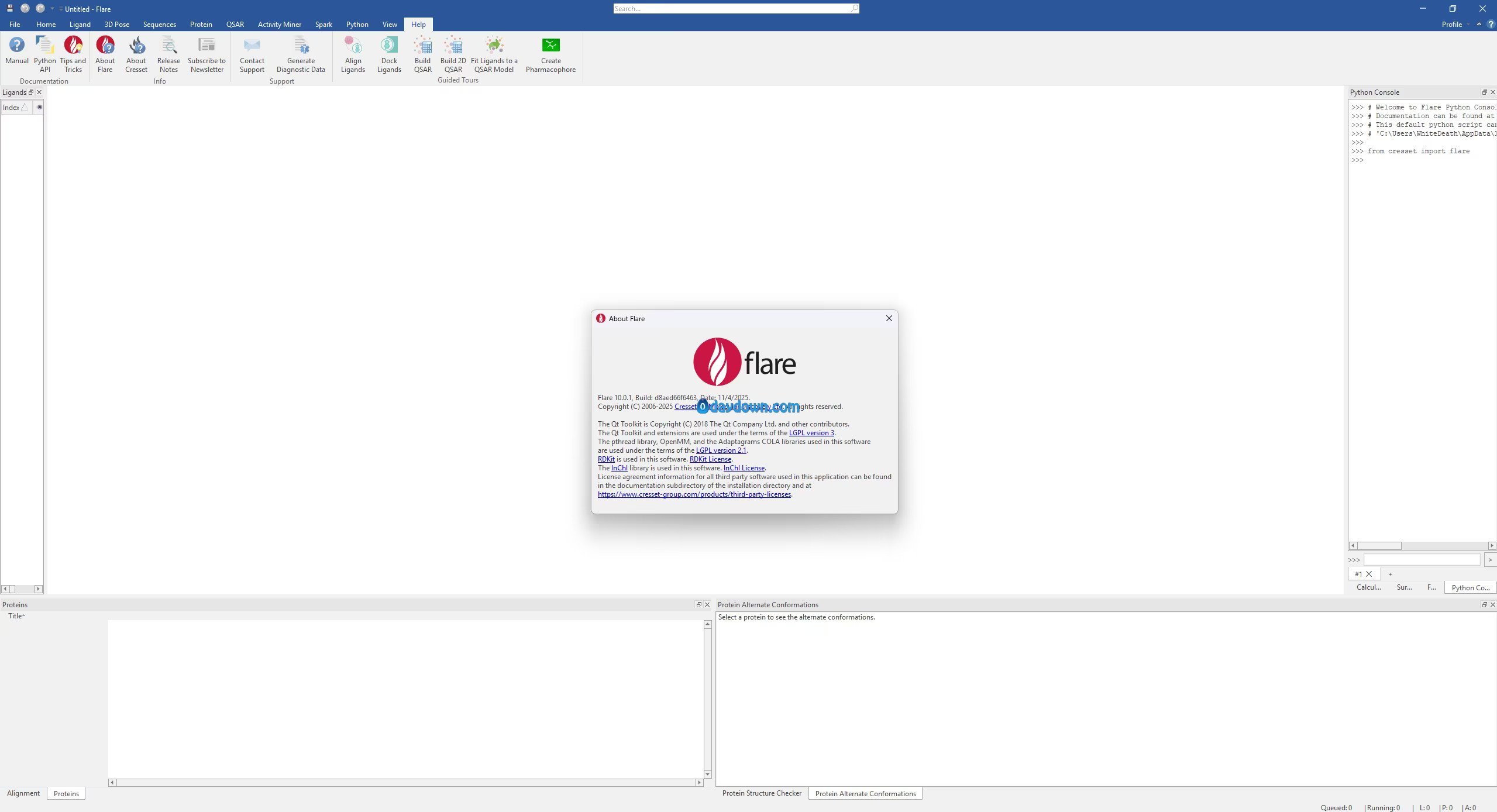
Task: Switch to the Activity Miner ribbon tab
Action: coord(279,24)
